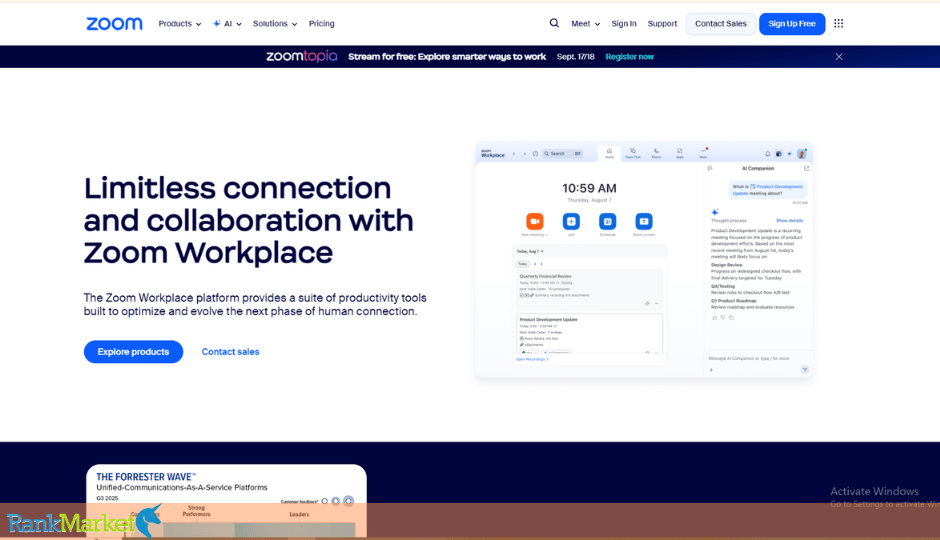This screenshot has height=540, width=940.
Task: Click the Search field in Workplace preview
Action: 562,153
